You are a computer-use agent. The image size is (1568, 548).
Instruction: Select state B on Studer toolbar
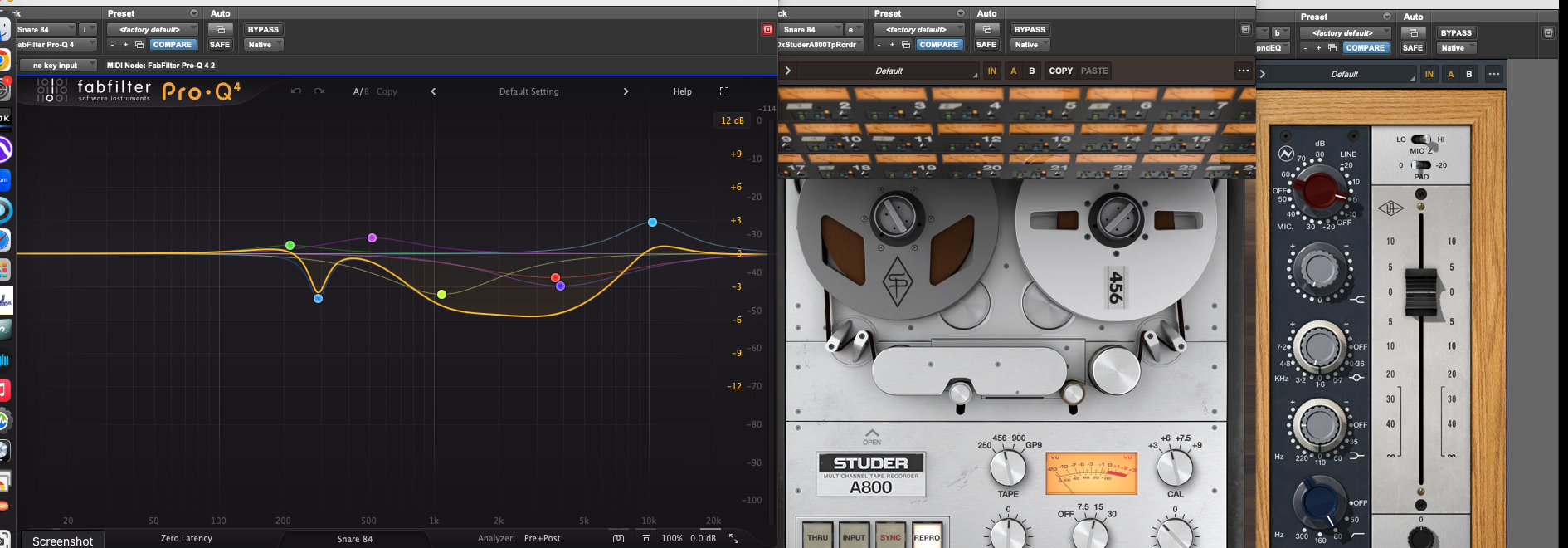point(1032,71)
